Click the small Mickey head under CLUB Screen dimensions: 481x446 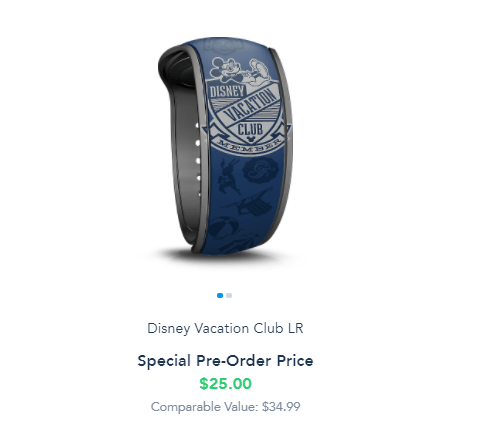(250, 138)
